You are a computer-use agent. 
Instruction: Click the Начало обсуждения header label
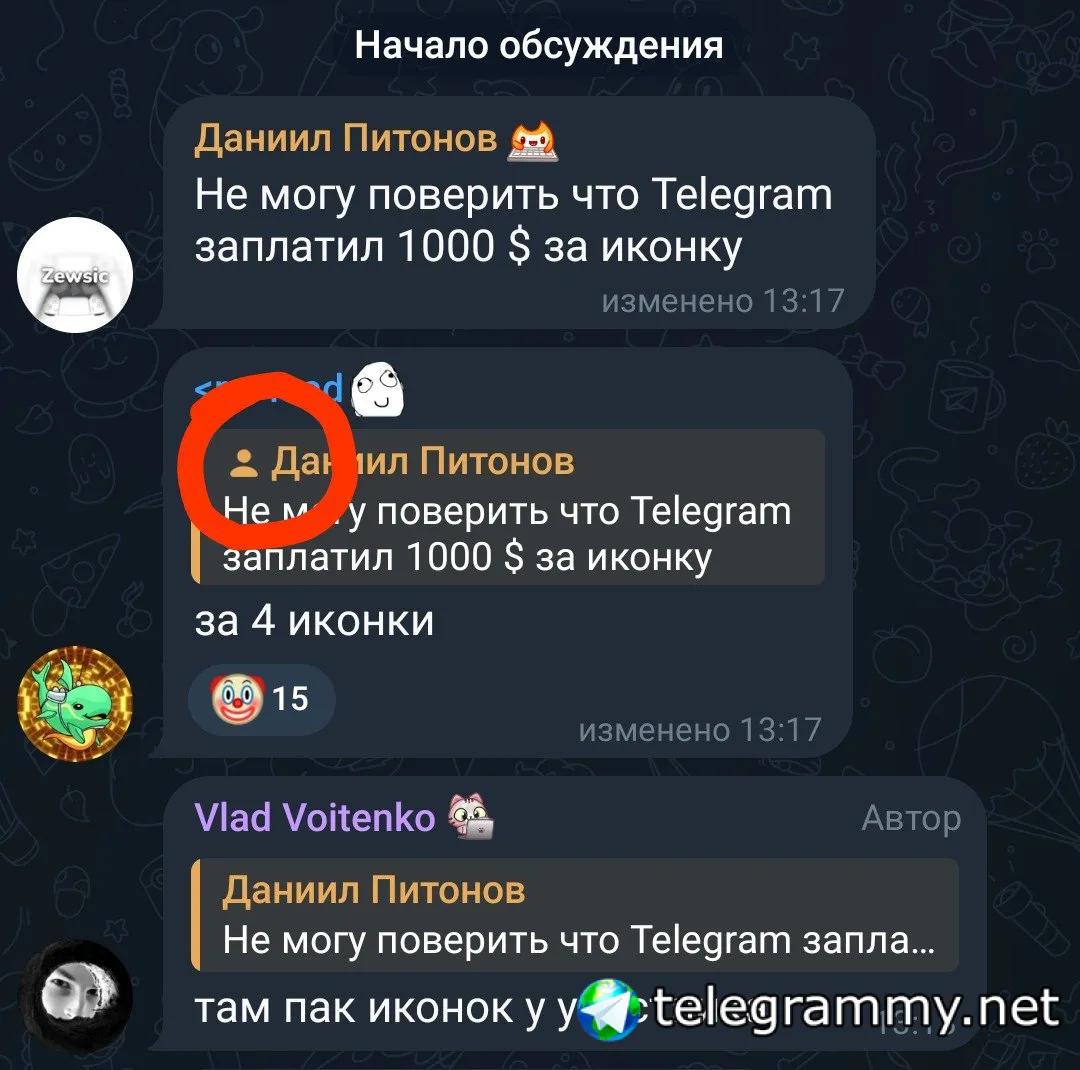tap(539, 45)
